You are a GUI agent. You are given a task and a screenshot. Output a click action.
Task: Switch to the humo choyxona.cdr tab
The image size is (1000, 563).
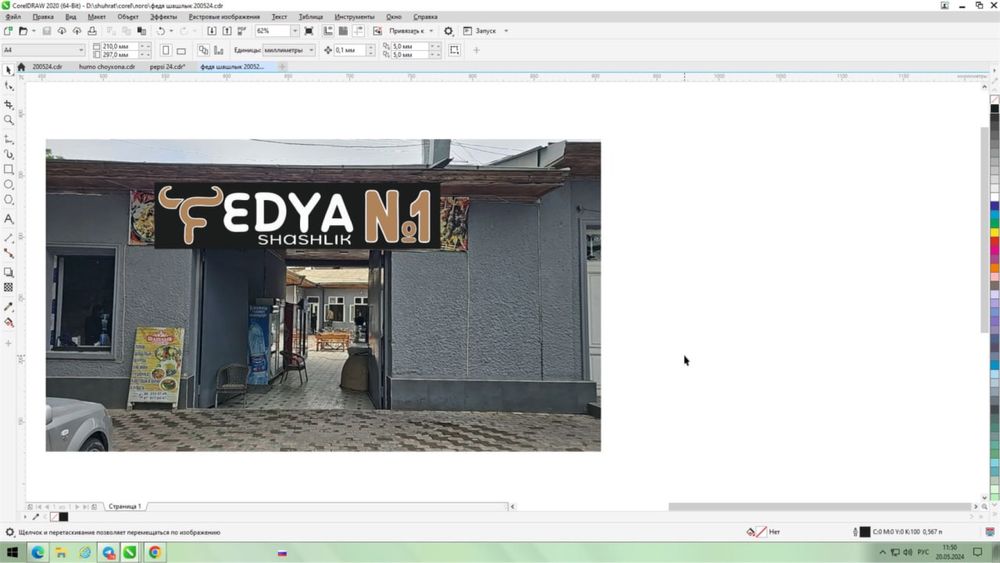pyautogui.click(x=106, y=67)
